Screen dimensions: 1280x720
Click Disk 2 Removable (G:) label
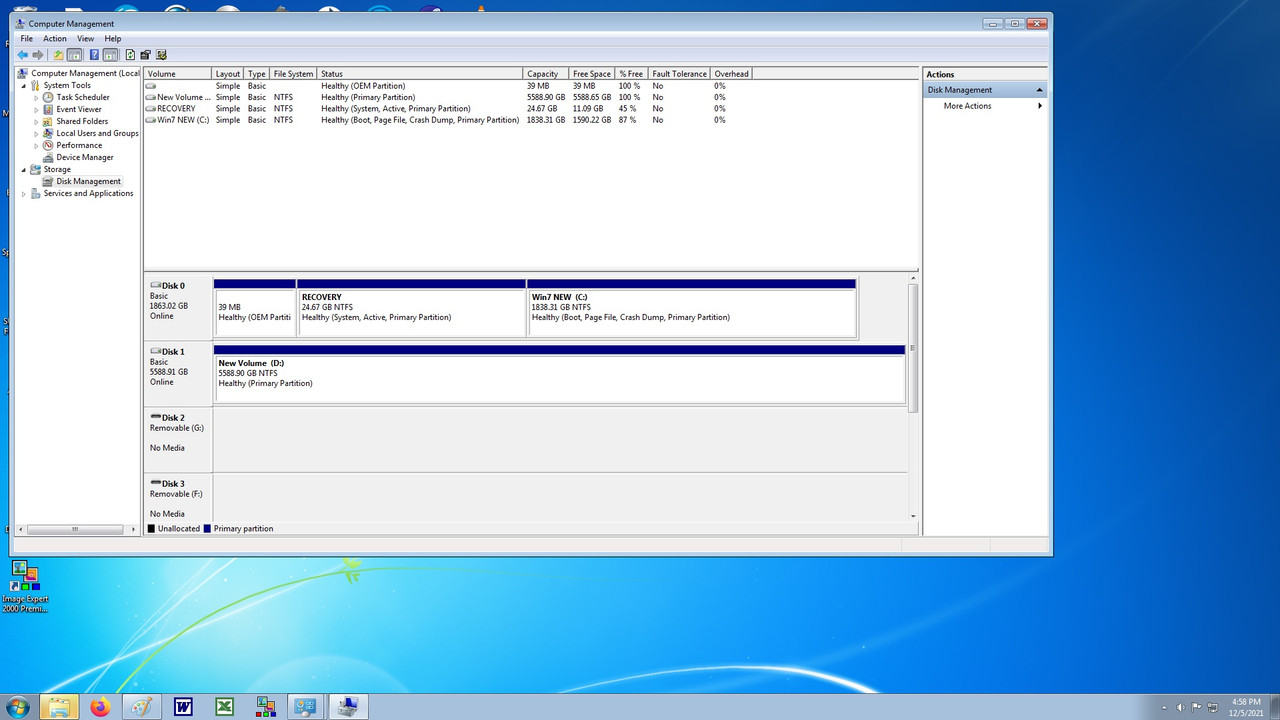coord(178,440)
